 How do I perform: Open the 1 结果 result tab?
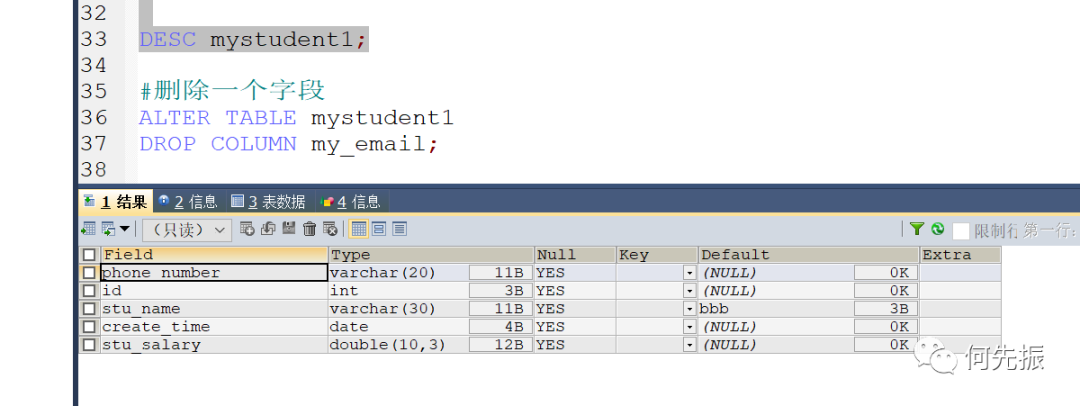116,201
